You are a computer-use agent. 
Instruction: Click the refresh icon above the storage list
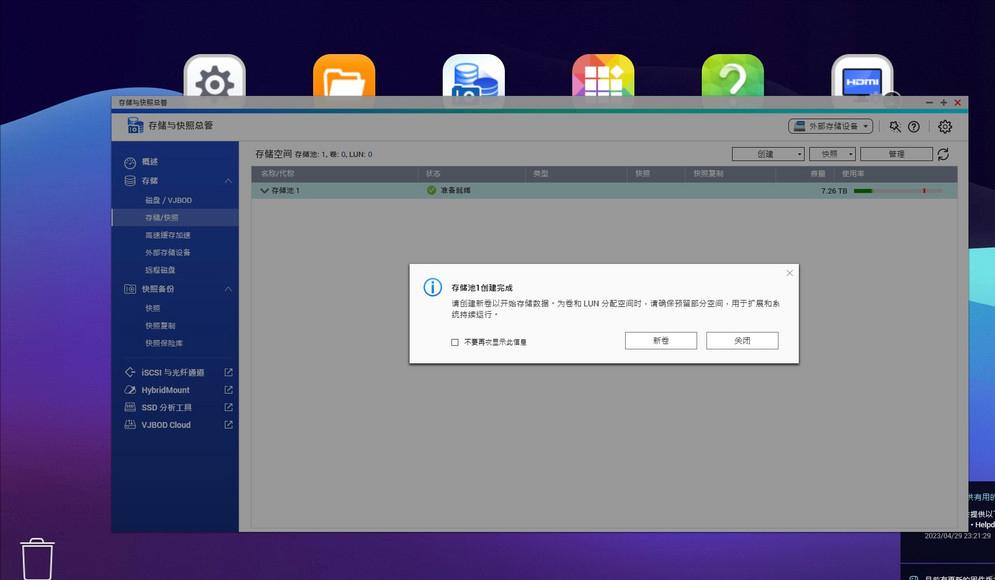coord(941,154)
